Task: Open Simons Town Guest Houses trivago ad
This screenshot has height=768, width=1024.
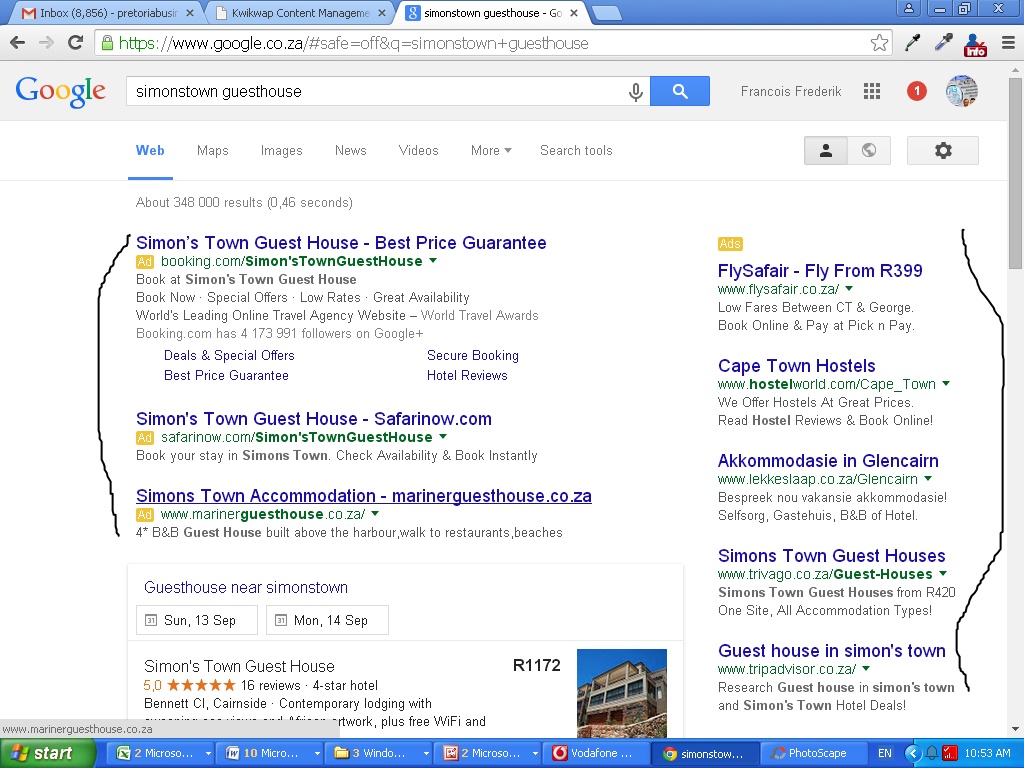Action: pos(831,556)
